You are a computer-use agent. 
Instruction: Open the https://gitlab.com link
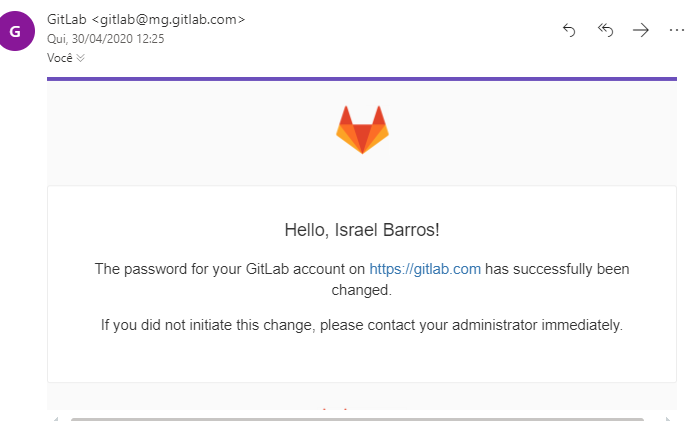425,269
